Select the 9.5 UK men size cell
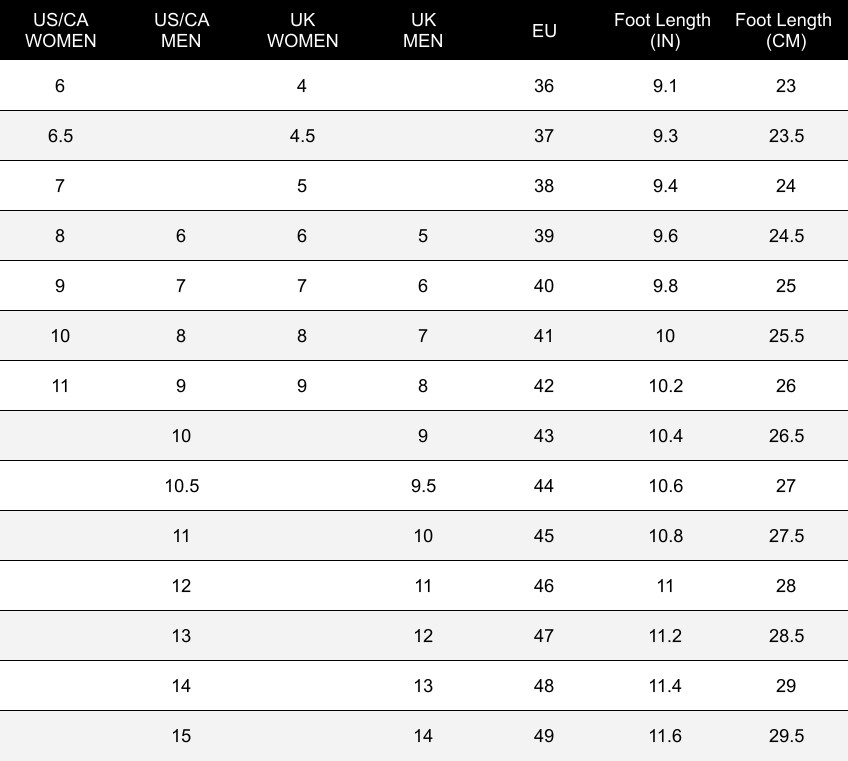 [423, 486]
